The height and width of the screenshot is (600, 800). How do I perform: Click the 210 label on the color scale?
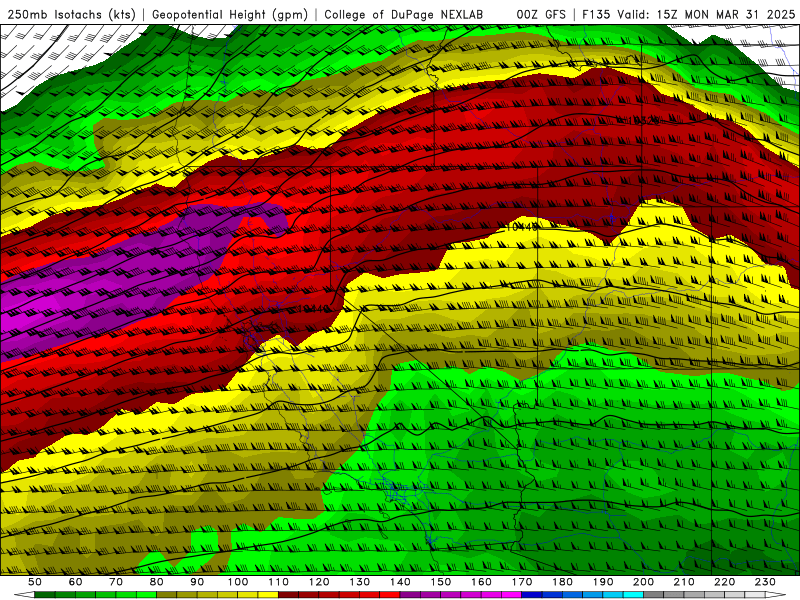pos(684,582)
